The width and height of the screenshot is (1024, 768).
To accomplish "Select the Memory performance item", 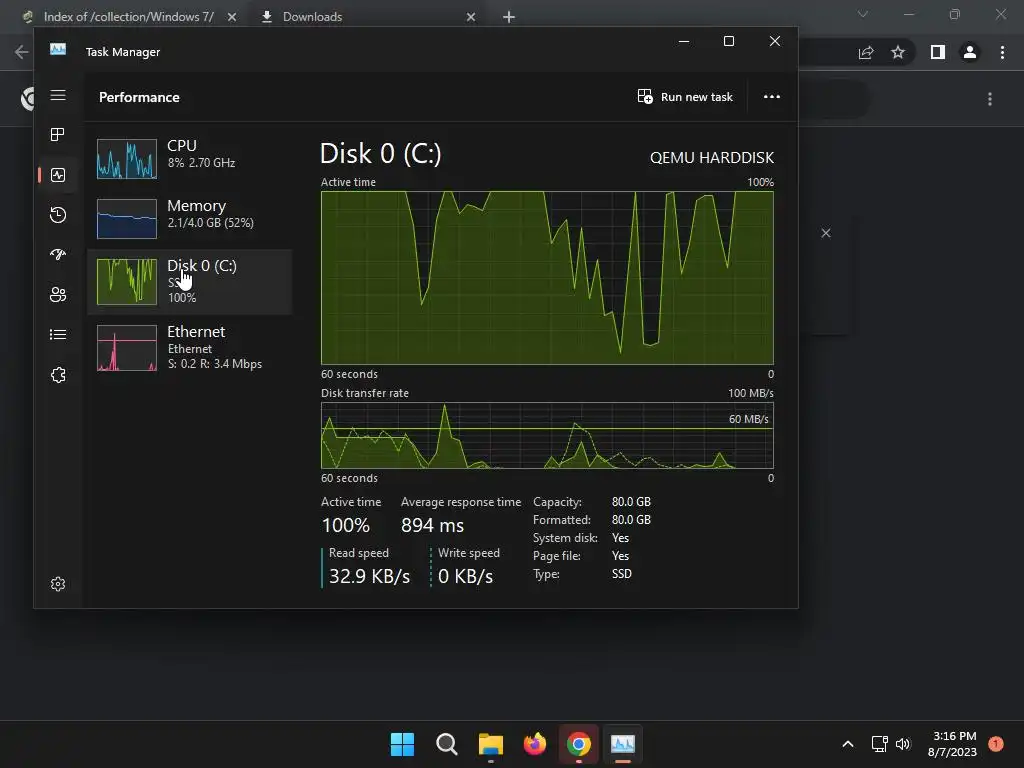I will click(x=189, y=218).
